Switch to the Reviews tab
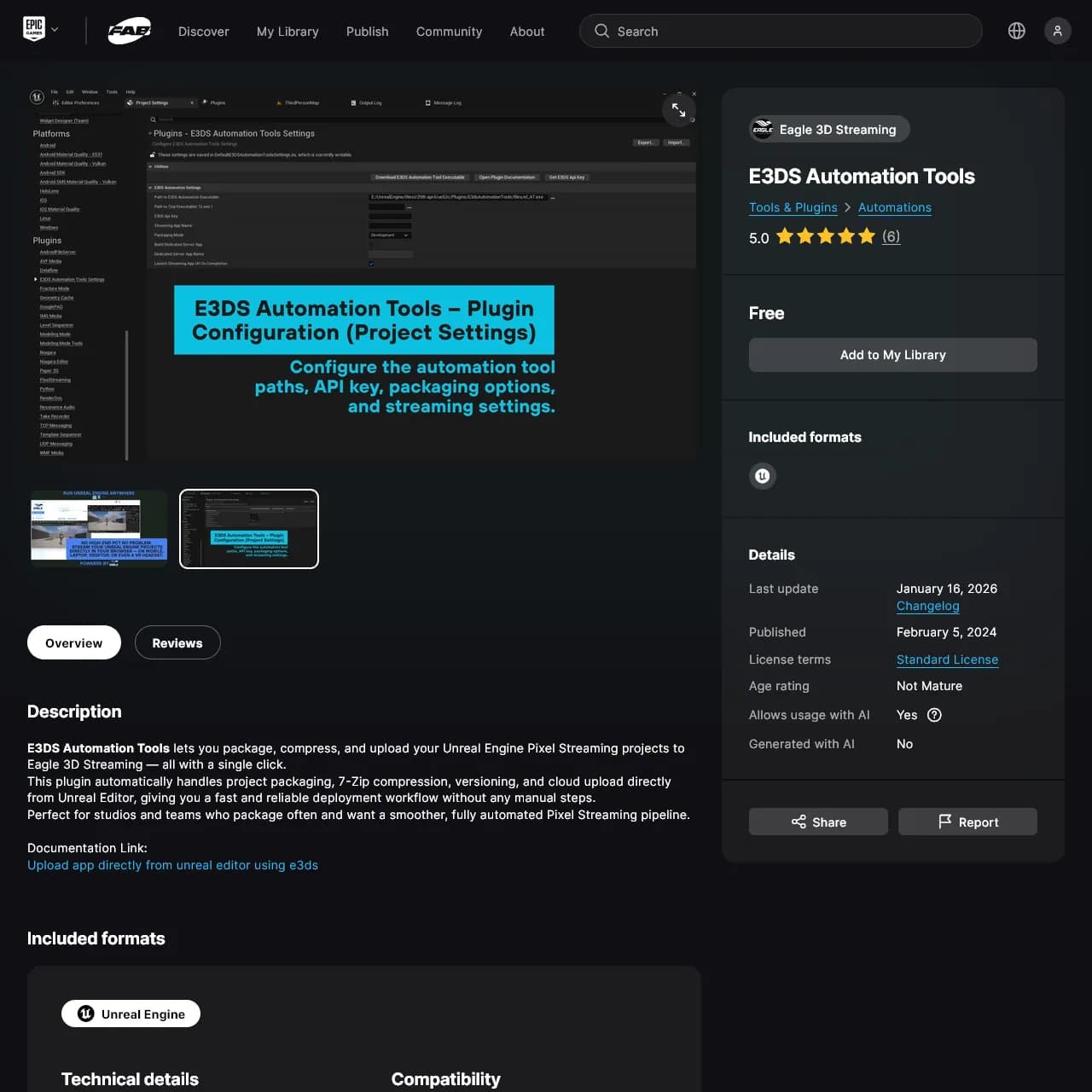 177,642
